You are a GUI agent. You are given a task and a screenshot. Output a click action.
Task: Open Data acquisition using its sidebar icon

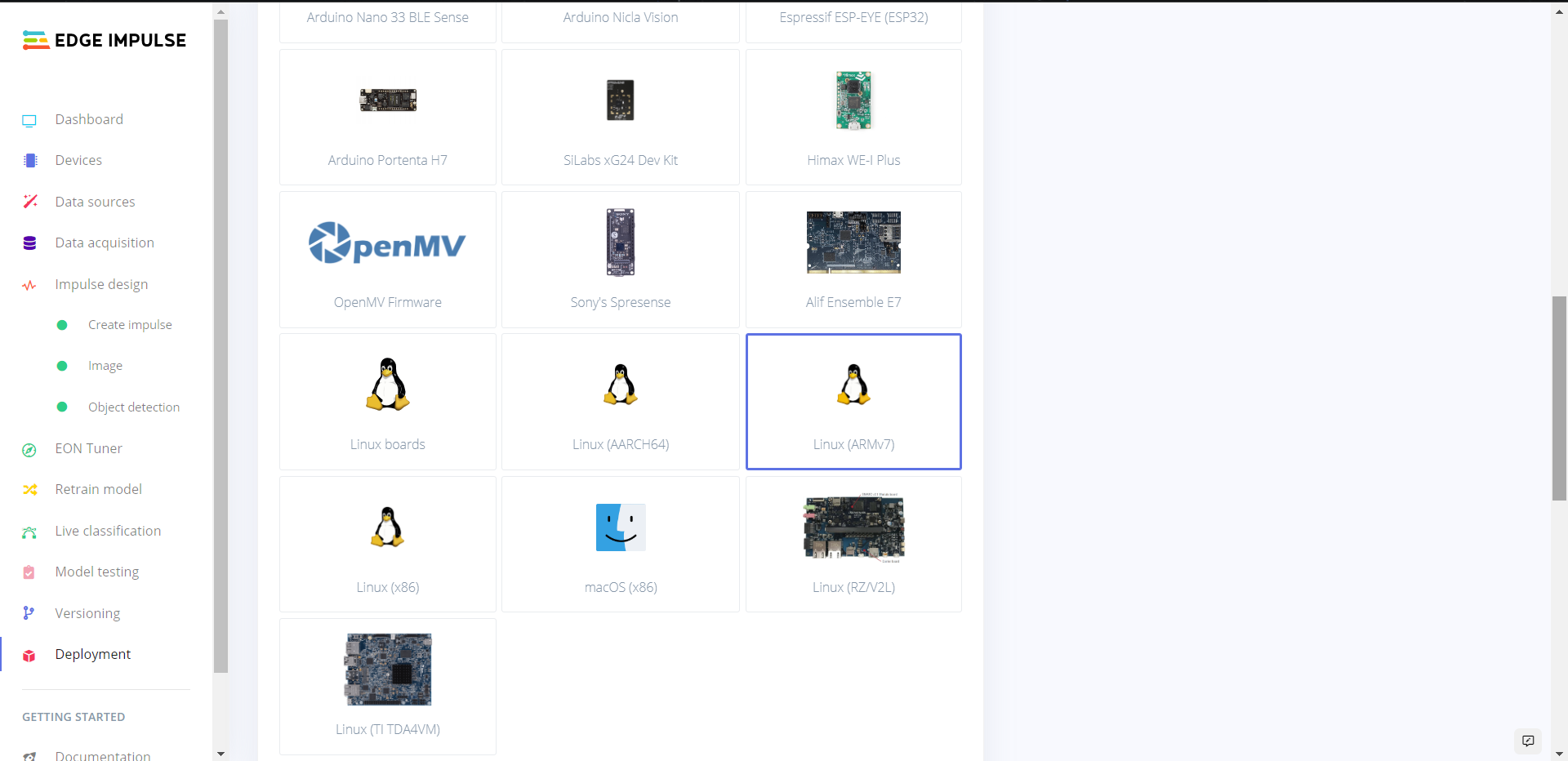click(29, 243)
